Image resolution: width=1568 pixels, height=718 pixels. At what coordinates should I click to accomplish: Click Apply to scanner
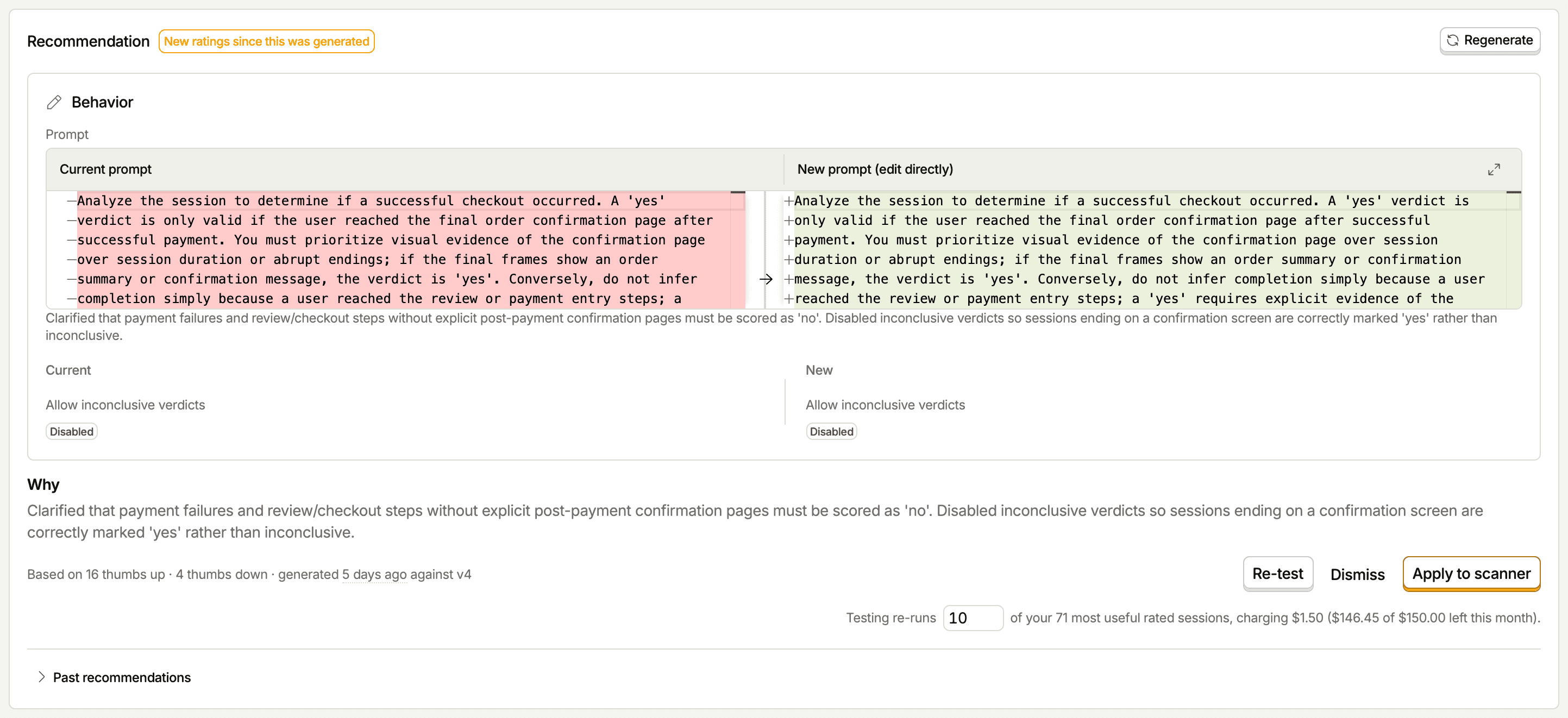click(1471, 573)
